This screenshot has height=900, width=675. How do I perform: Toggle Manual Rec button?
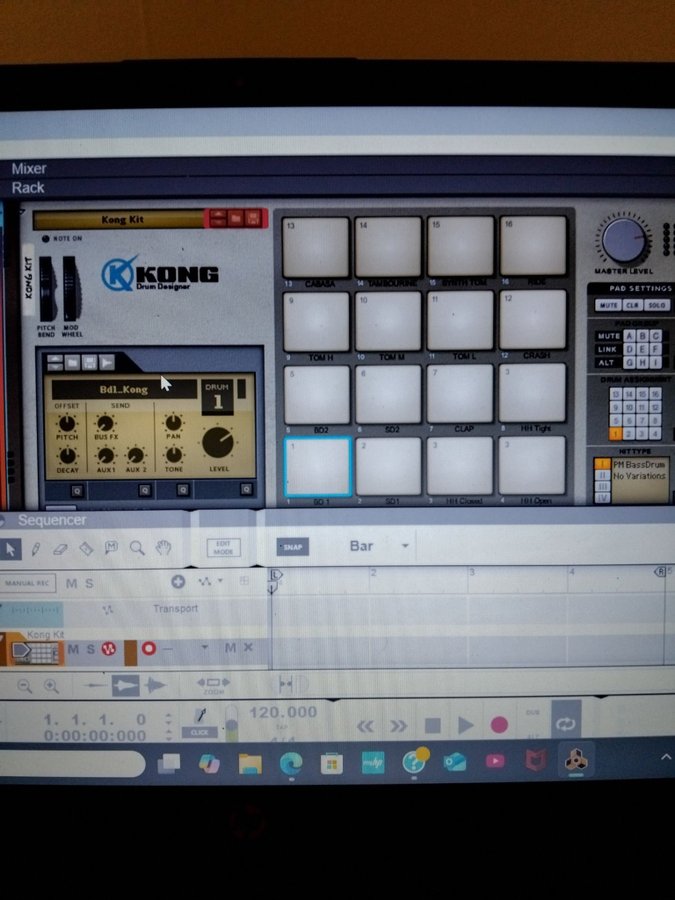28,583
